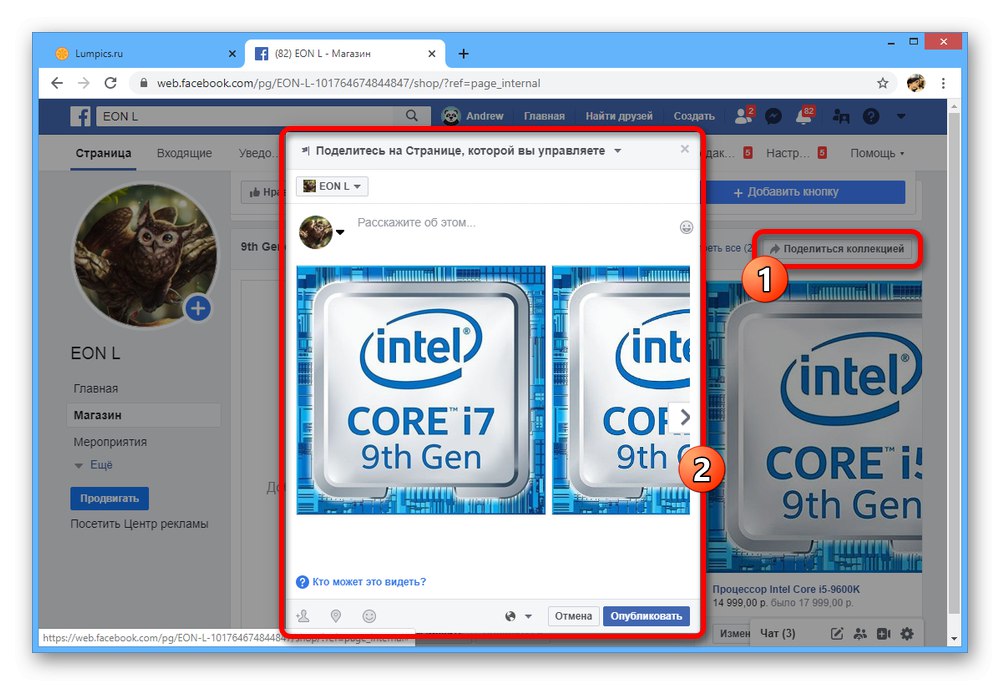
Task: Open the Facebook account dropdown arrow
Action: point(901,116)
